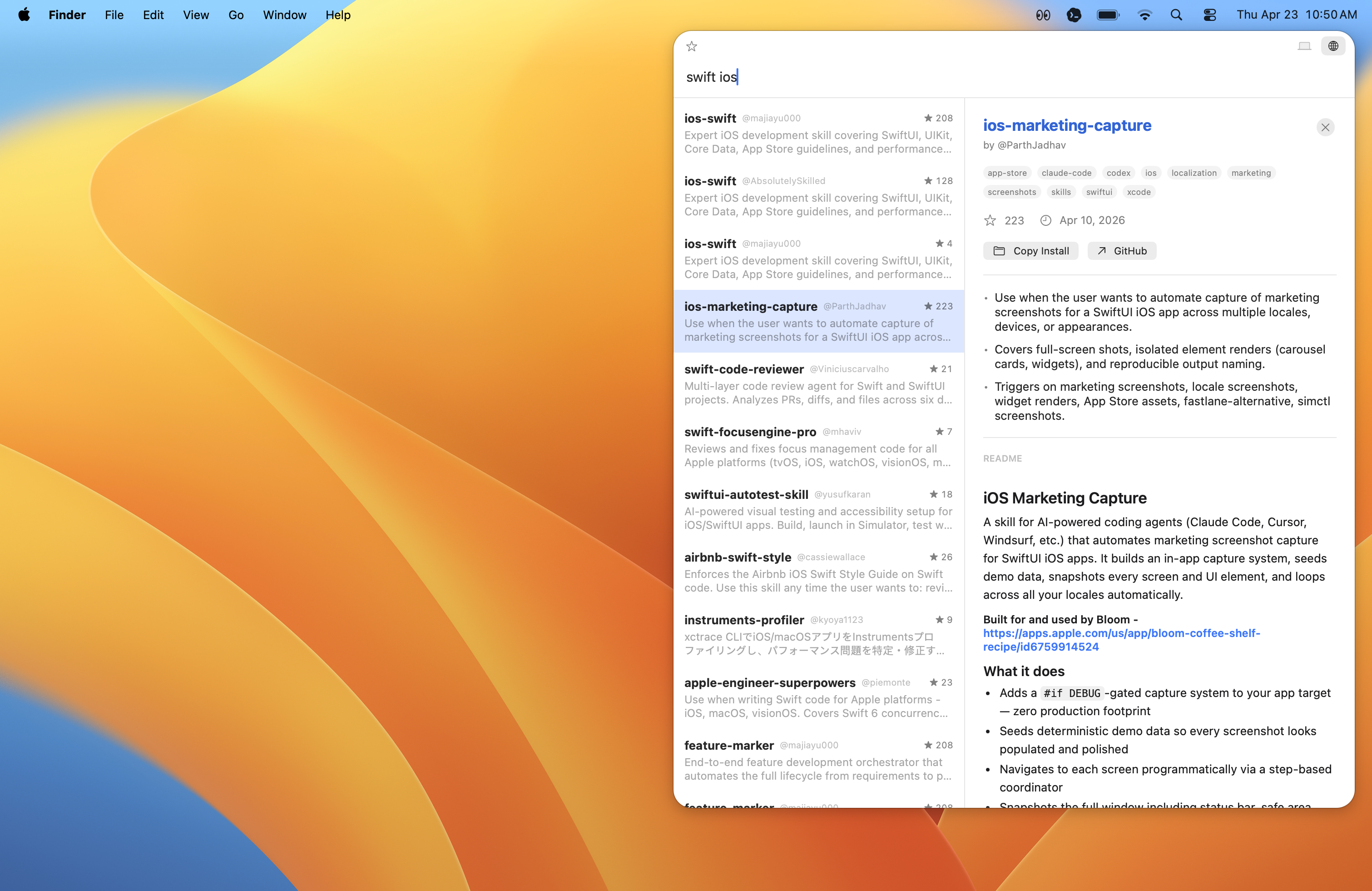Click the Wi-Fi status icon
The width and height of the screenshot is (1372, 891).
click(x=1144, y=15)
